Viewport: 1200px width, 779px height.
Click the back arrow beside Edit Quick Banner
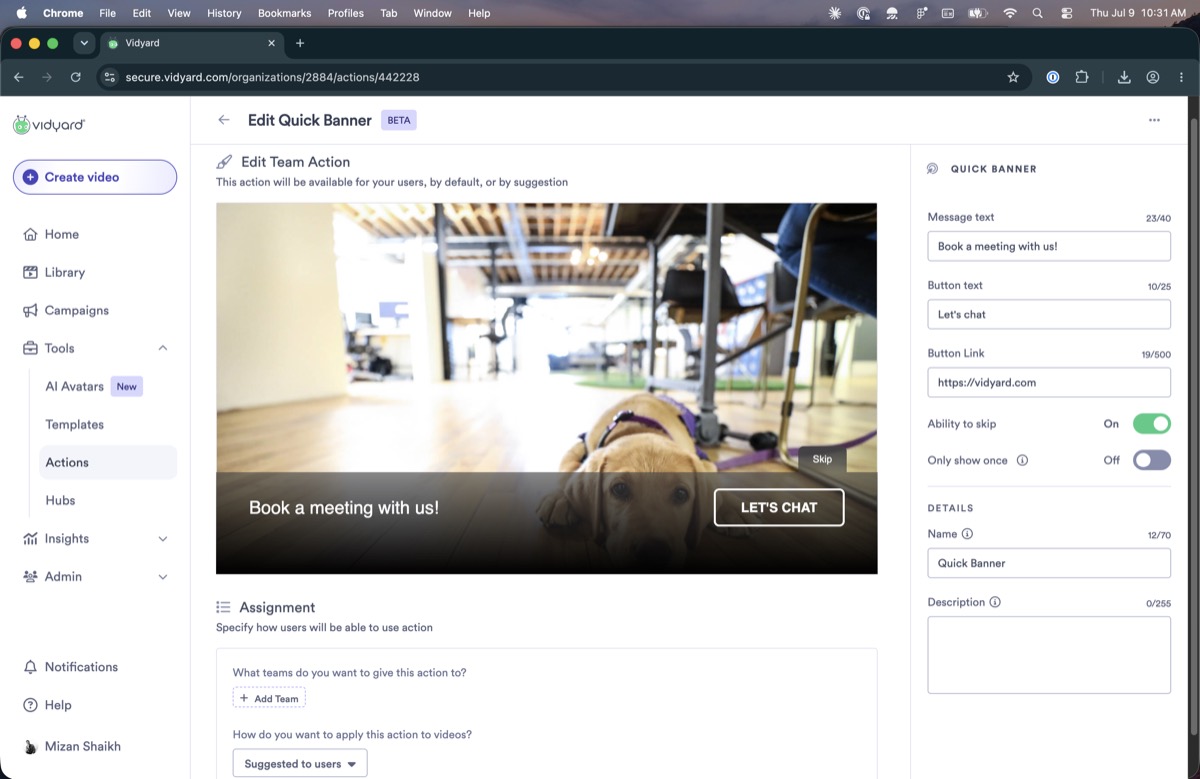[x=224, y=120]
